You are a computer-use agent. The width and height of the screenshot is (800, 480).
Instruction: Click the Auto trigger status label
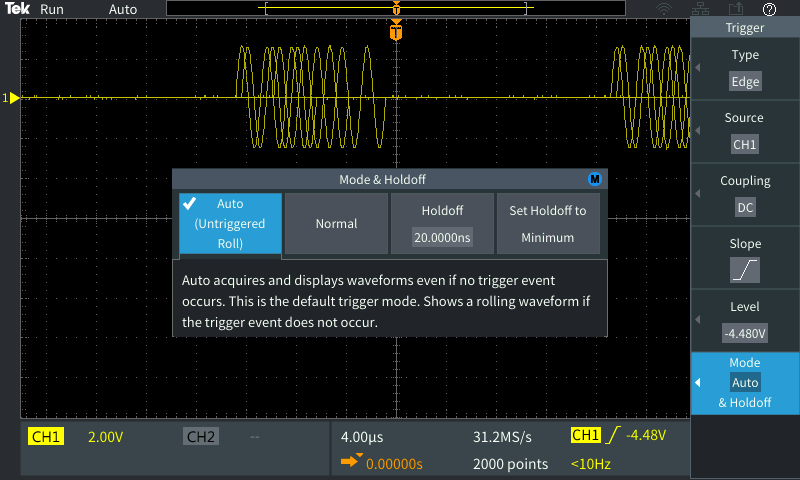click(123, 9)
